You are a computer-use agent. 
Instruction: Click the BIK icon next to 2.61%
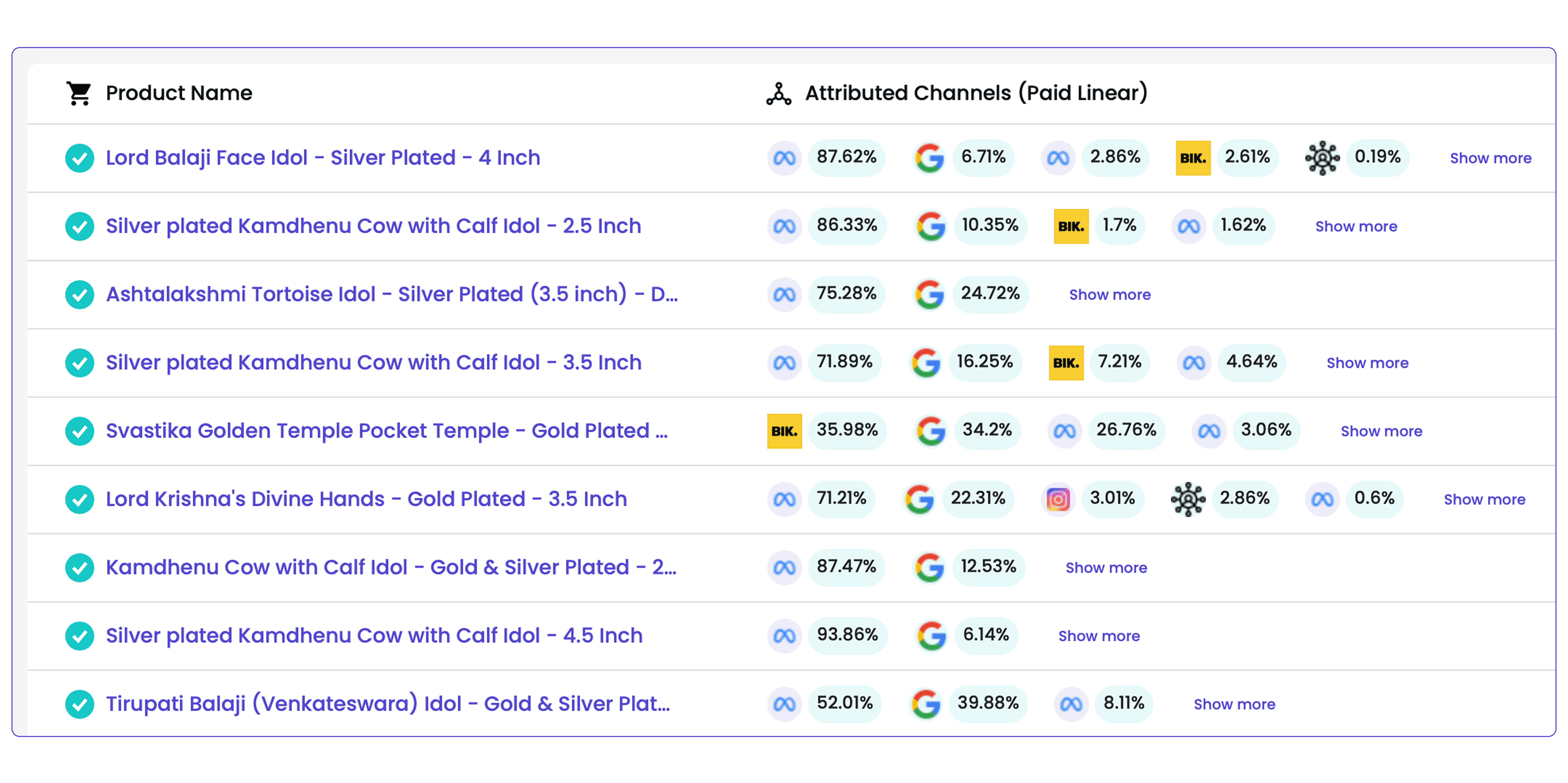pyautogui.click(x=1193, y=158)
